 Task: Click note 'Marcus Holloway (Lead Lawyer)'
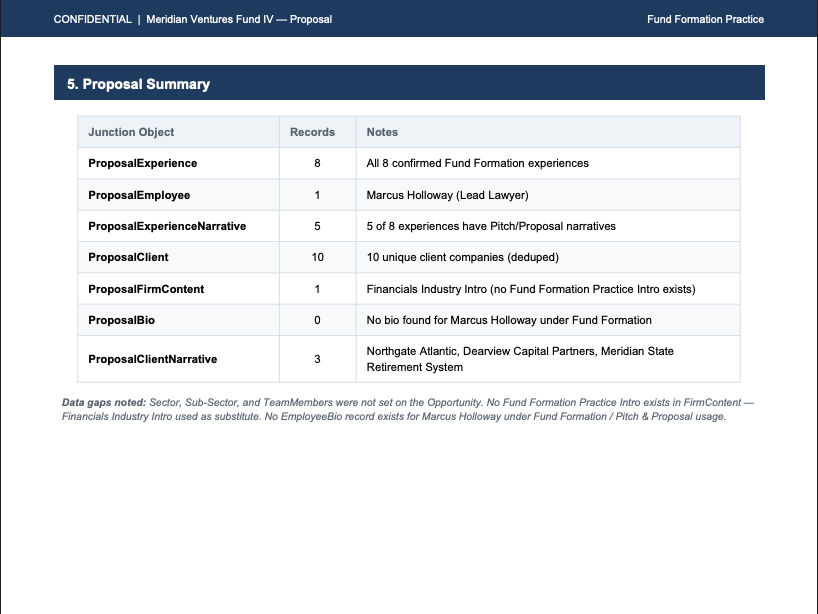click(x=447, y=195)
